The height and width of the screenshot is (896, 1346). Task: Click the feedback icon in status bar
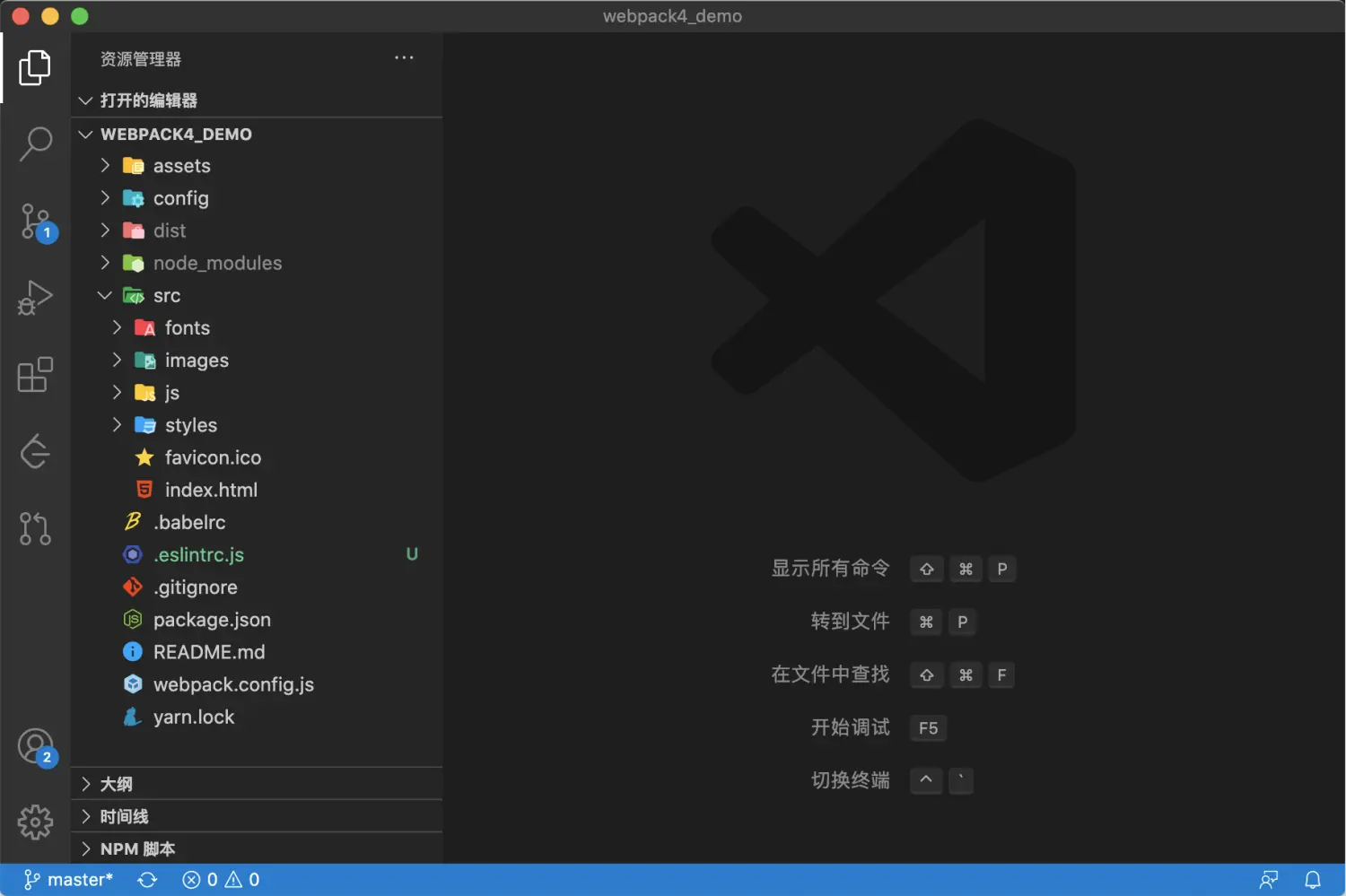(x=1269, y=880)
